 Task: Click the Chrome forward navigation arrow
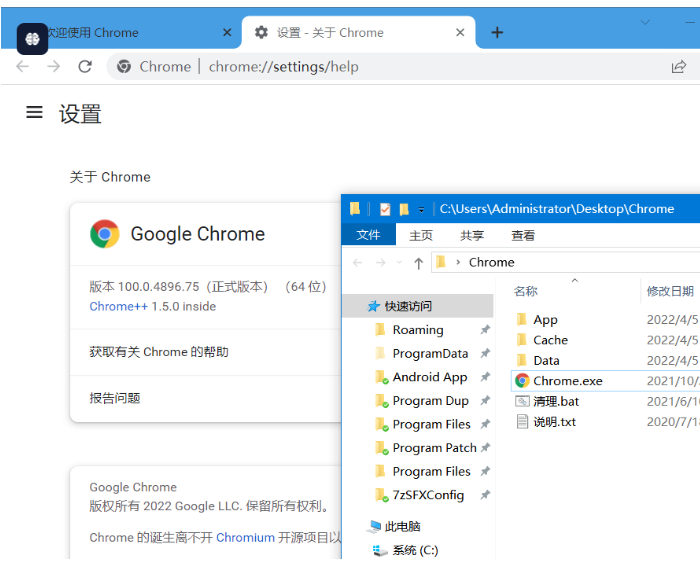point(54,67)
